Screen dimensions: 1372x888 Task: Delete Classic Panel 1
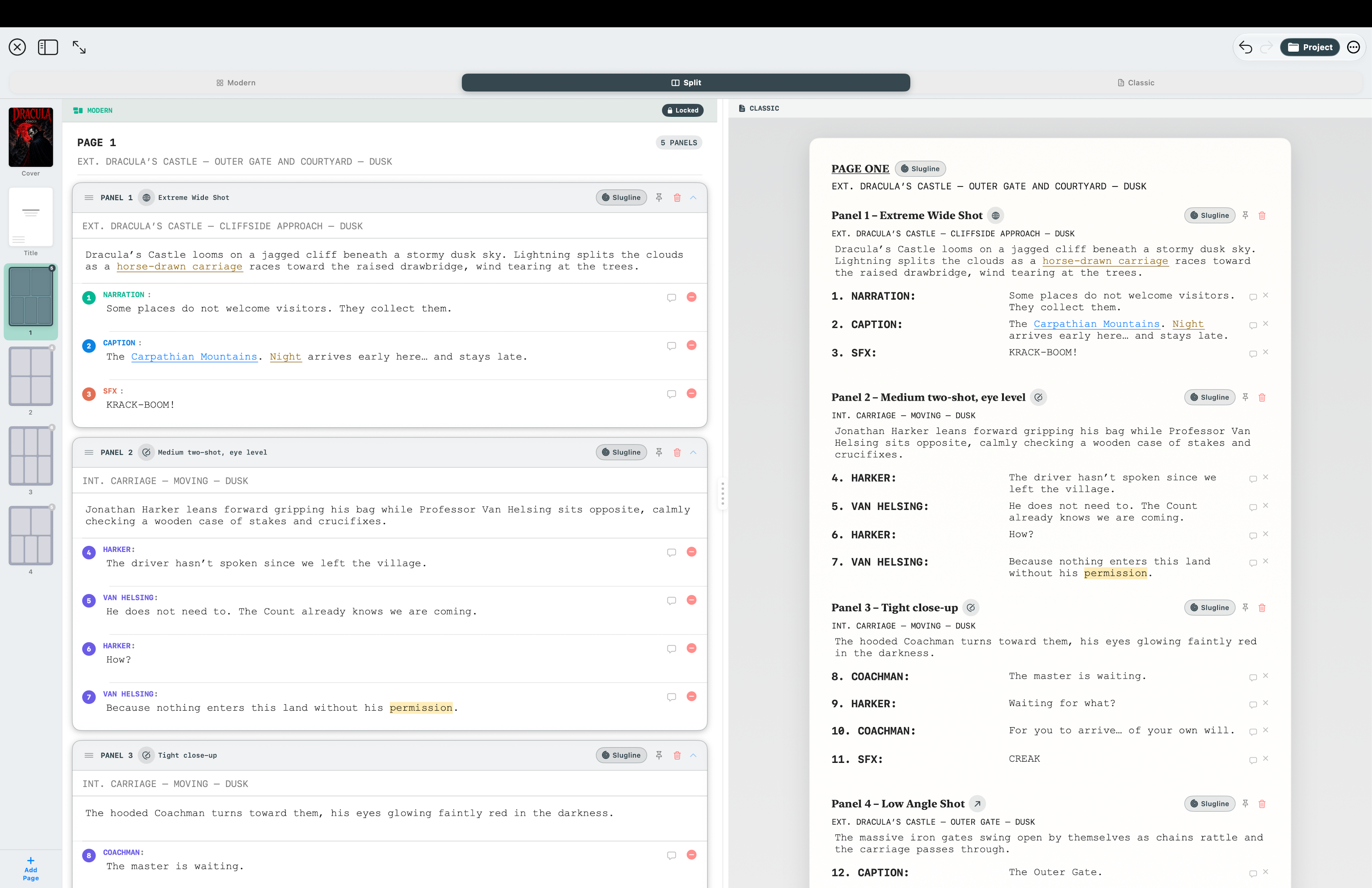(1262, 215)
